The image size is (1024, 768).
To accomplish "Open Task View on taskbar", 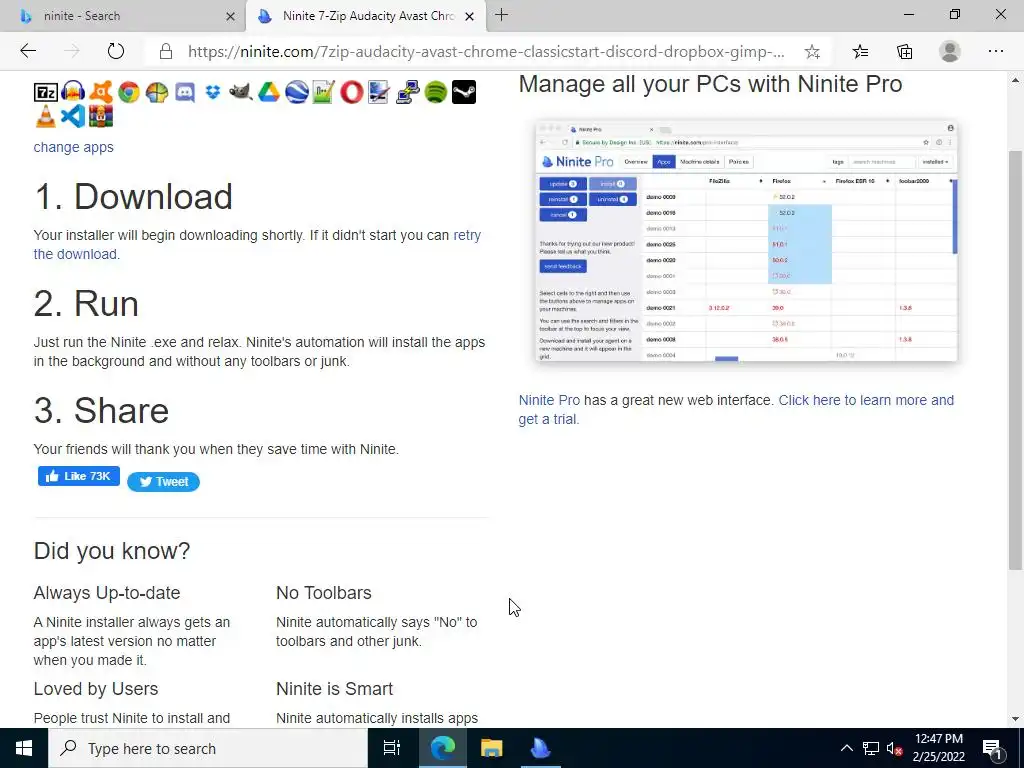I will [x=392, y=748].
